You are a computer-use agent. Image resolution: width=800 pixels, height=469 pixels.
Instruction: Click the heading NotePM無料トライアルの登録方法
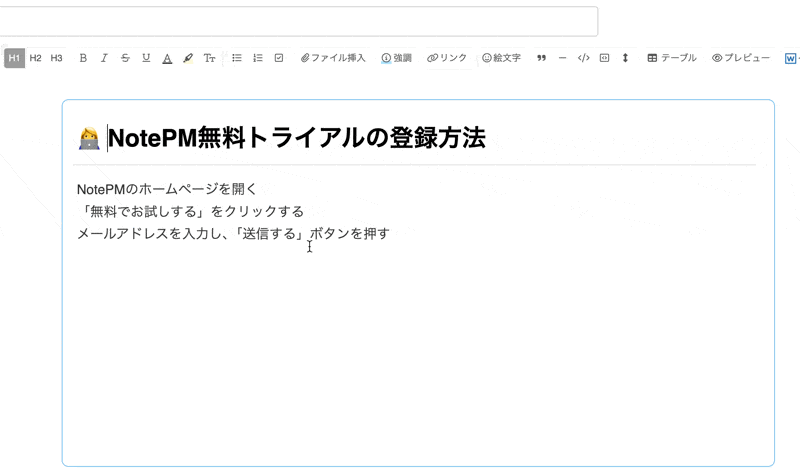click(296, 138)
